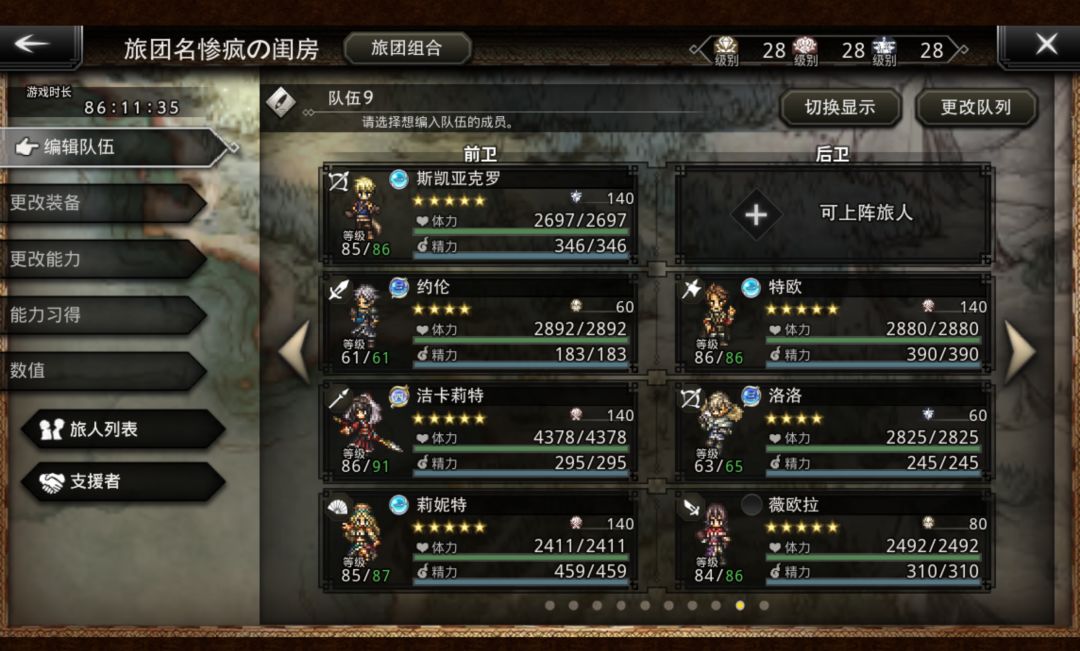Select the first page indicator dot
1080x651 pixels.
pyautogui.click(x=550, y=606)
